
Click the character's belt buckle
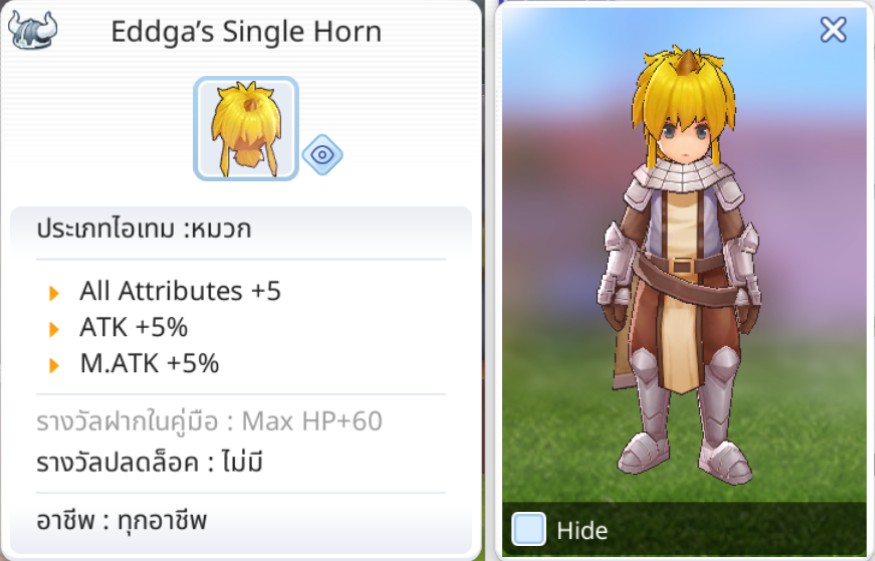coord(683,266)
